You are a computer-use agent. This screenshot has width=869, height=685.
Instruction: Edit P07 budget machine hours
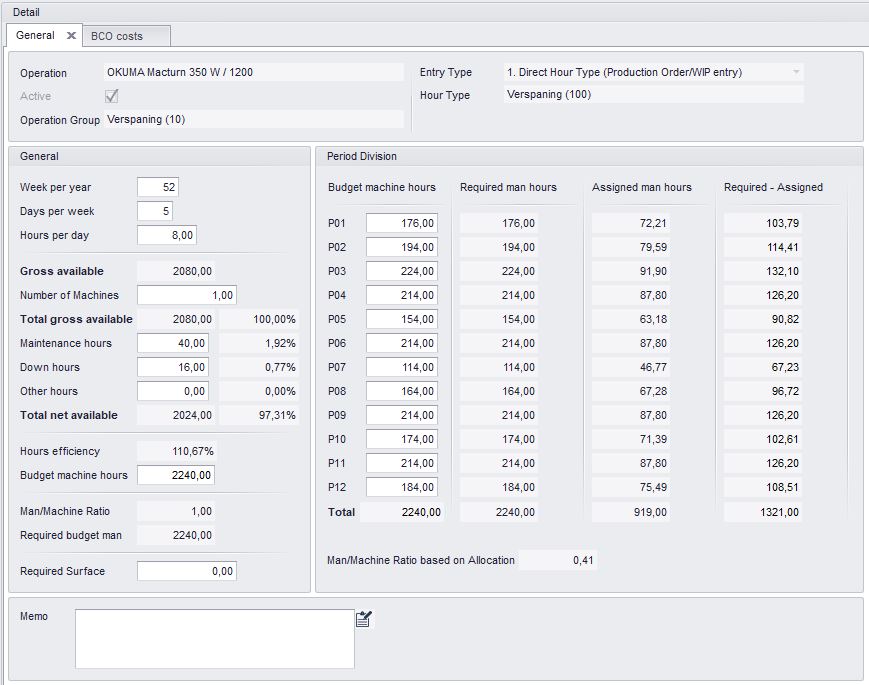[x=402, y=367]
